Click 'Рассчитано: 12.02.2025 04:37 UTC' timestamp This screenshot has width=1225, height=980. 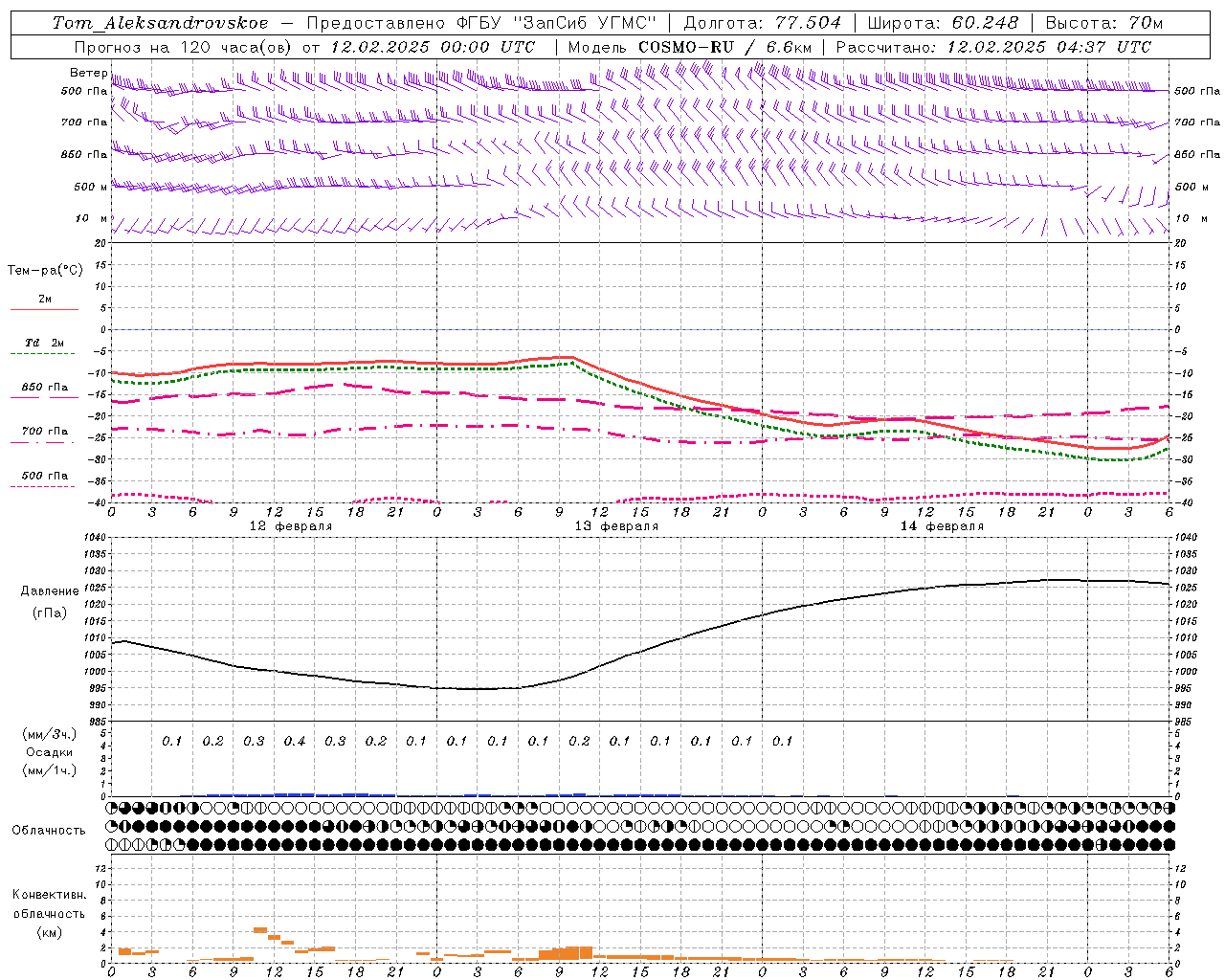(993, 47)
